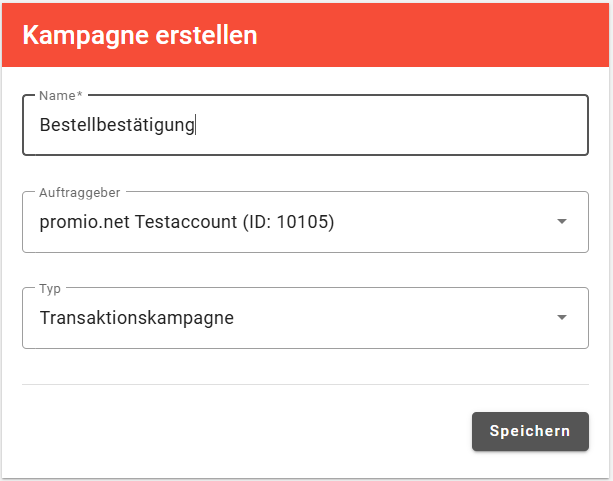Screen dimensions: 613x481
Task: Click the divider line above Speichern
Action: point(305,384)
